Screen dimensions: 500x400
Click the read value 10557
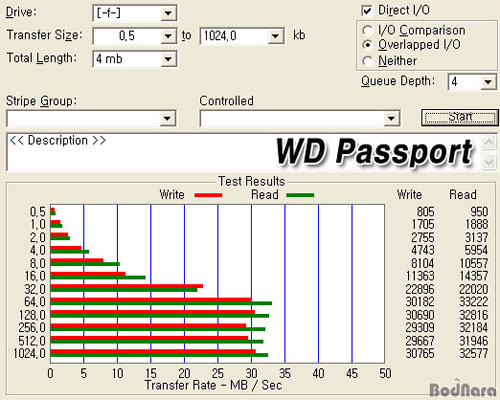(x=474, y=263)
